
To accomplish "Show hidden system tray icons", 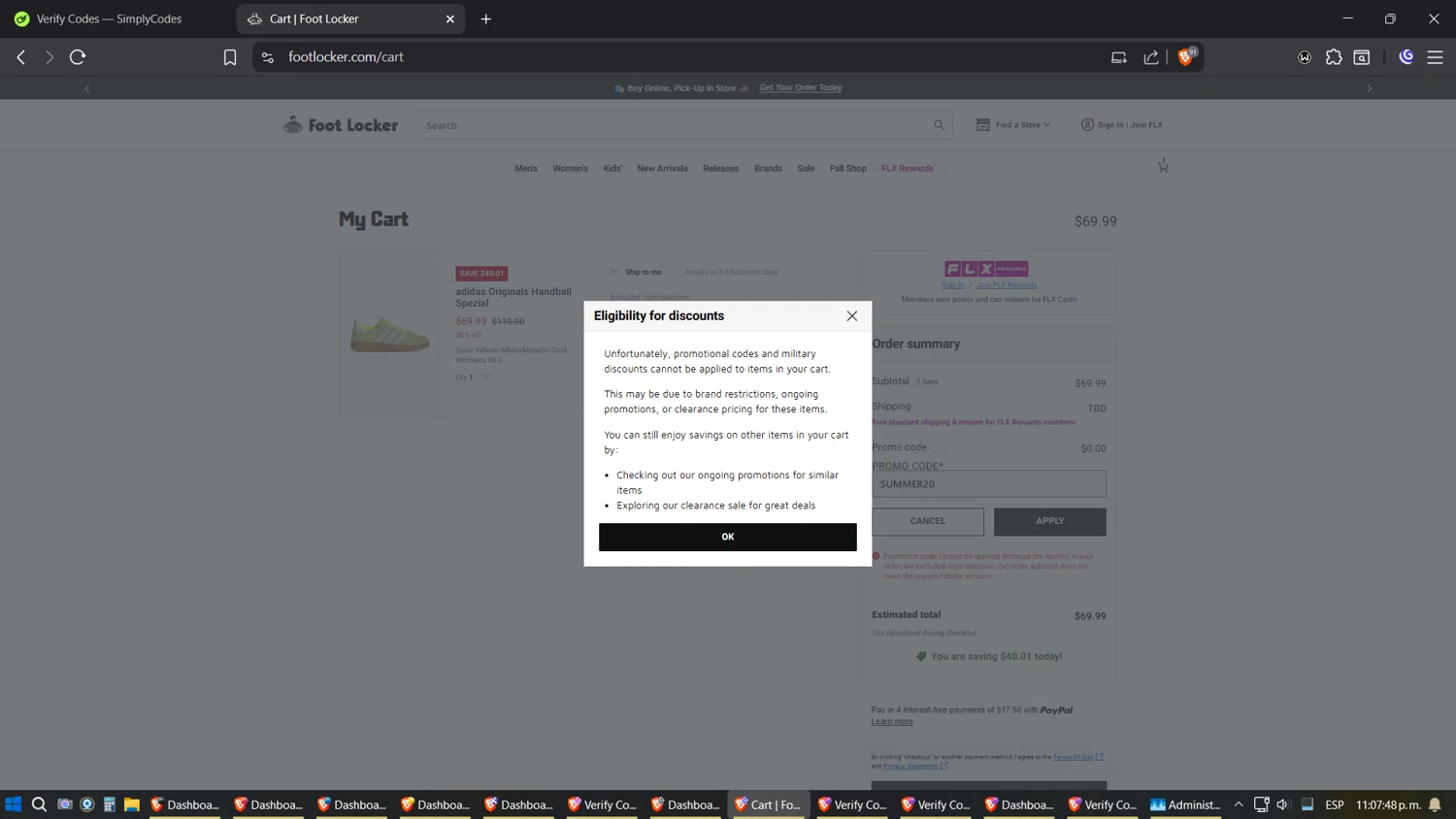I will [1239, 804].
